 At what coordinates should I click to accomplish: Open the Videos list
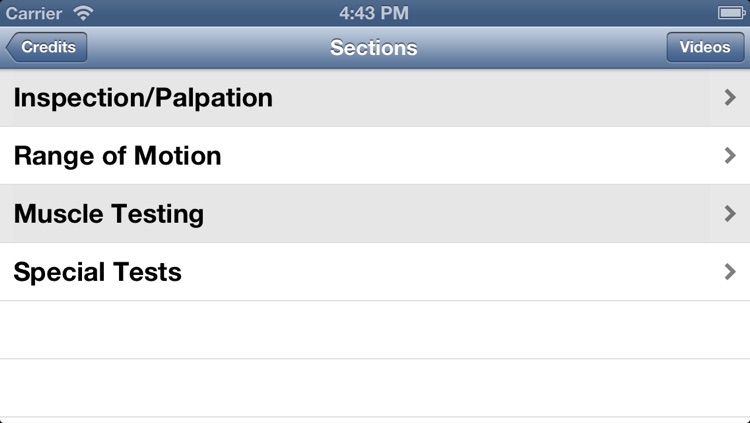(x=705, y=47)
